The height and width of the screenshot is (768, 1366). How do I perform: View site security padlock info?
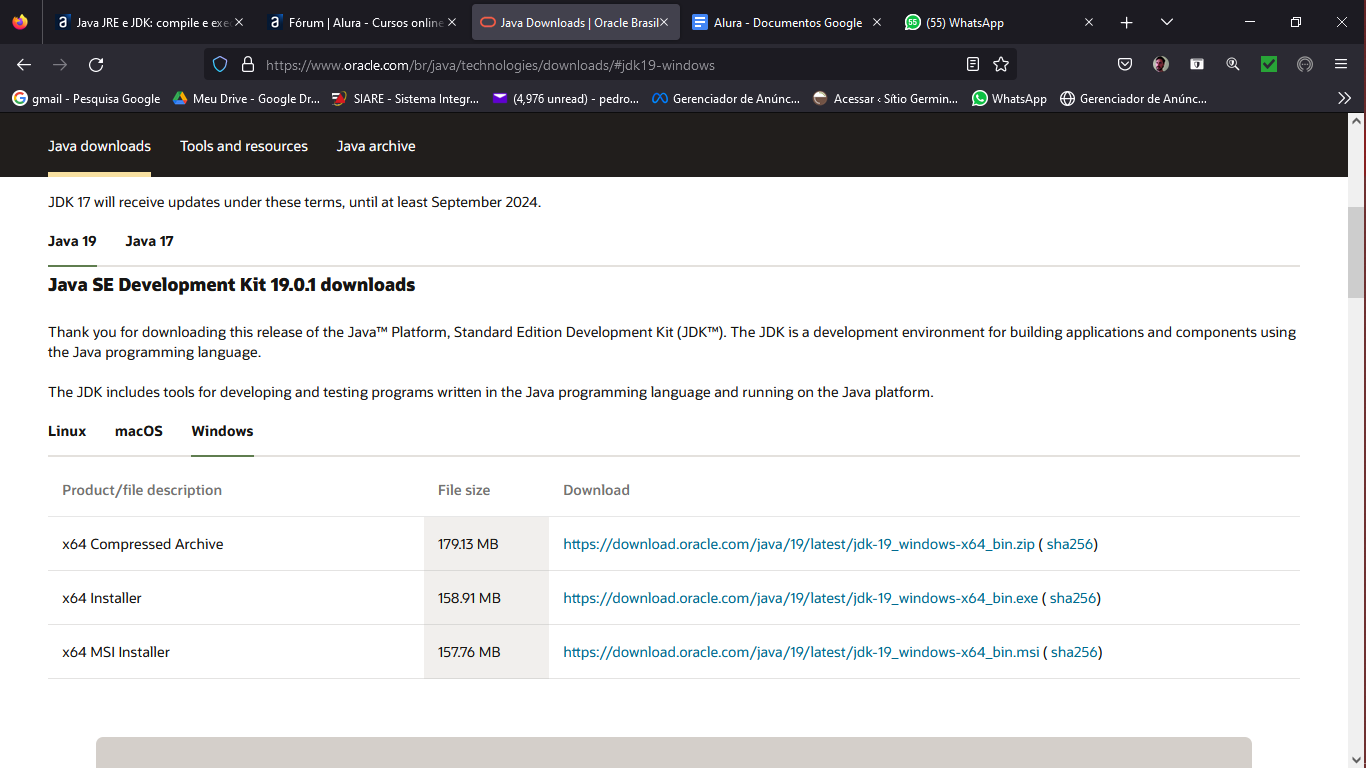coord(248,65)
